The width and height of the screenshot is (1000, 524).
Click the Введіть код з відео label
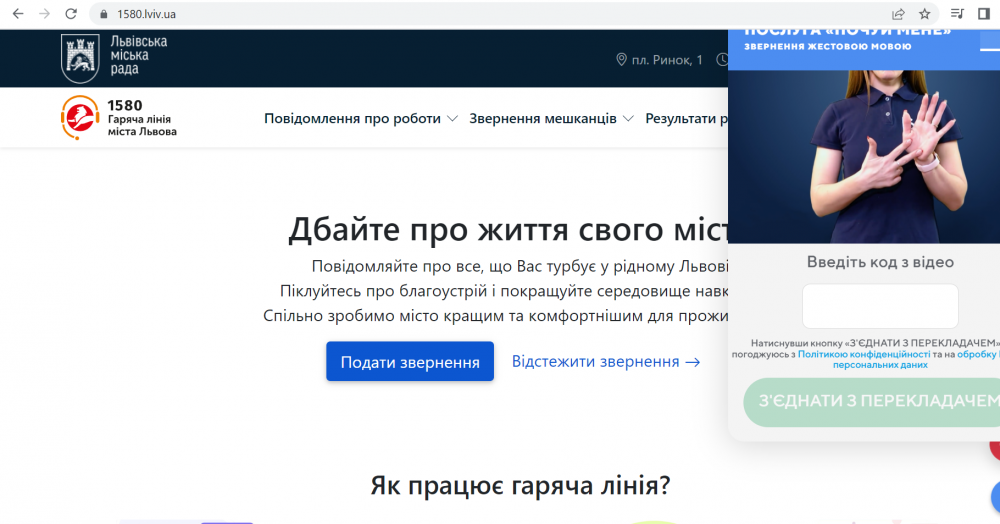point(880,262)
